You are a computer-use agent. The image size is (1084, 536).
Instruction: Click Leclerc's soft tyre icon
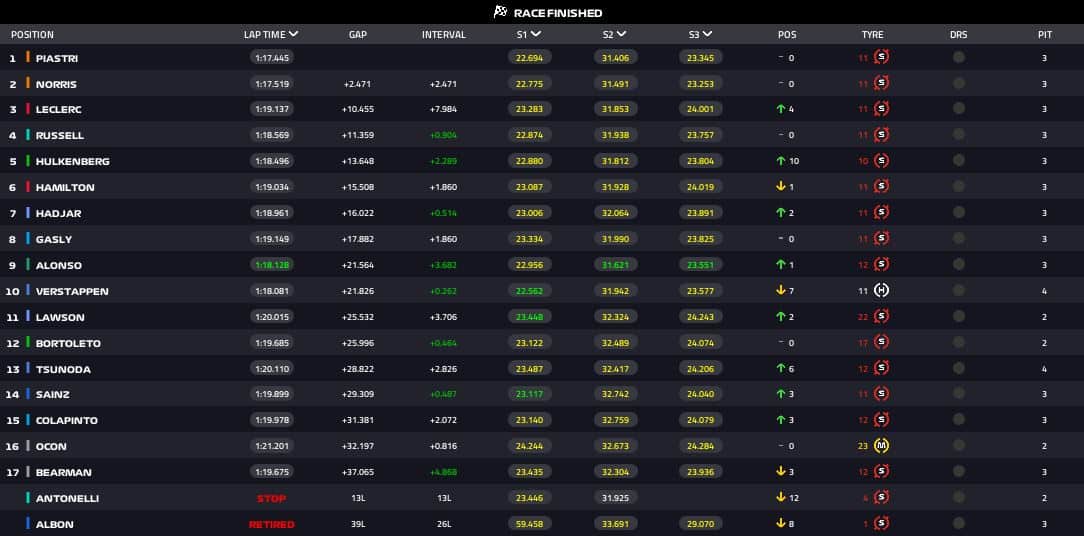881,109
